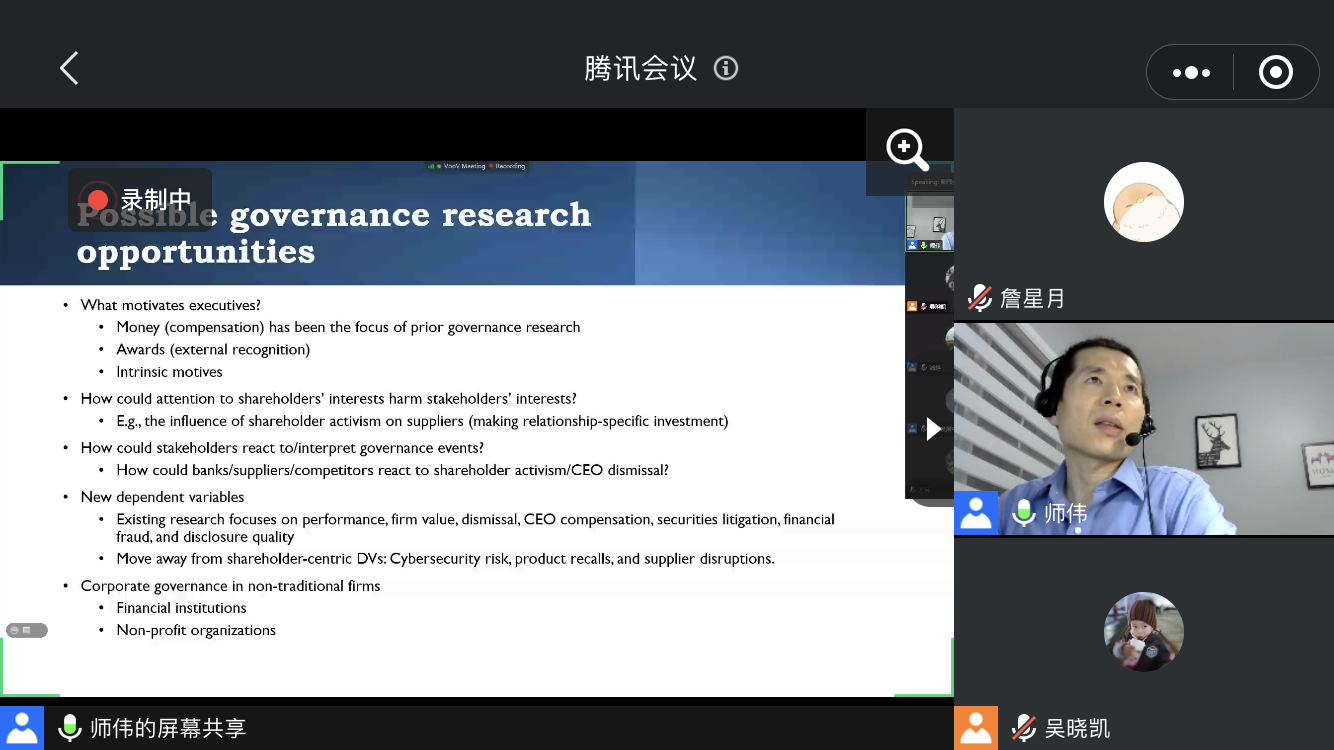This screenshot has width=1334, height=750.
Task: Click 'Non-profit organizations' line
Action: [x=196, y=630]
